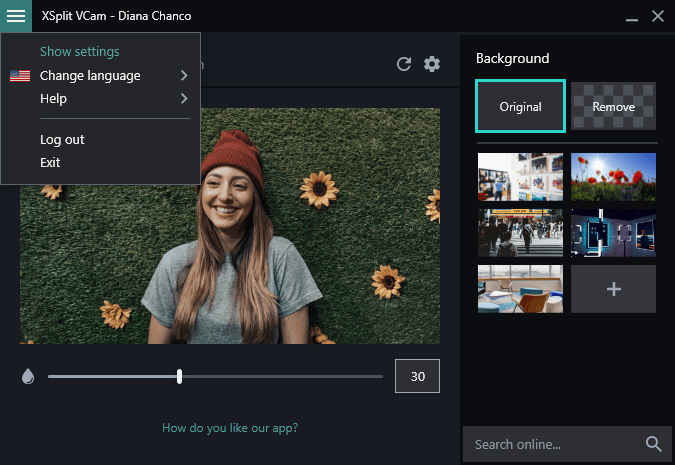
Task: Expand the Change language submenu arrow
Action: 184,76
